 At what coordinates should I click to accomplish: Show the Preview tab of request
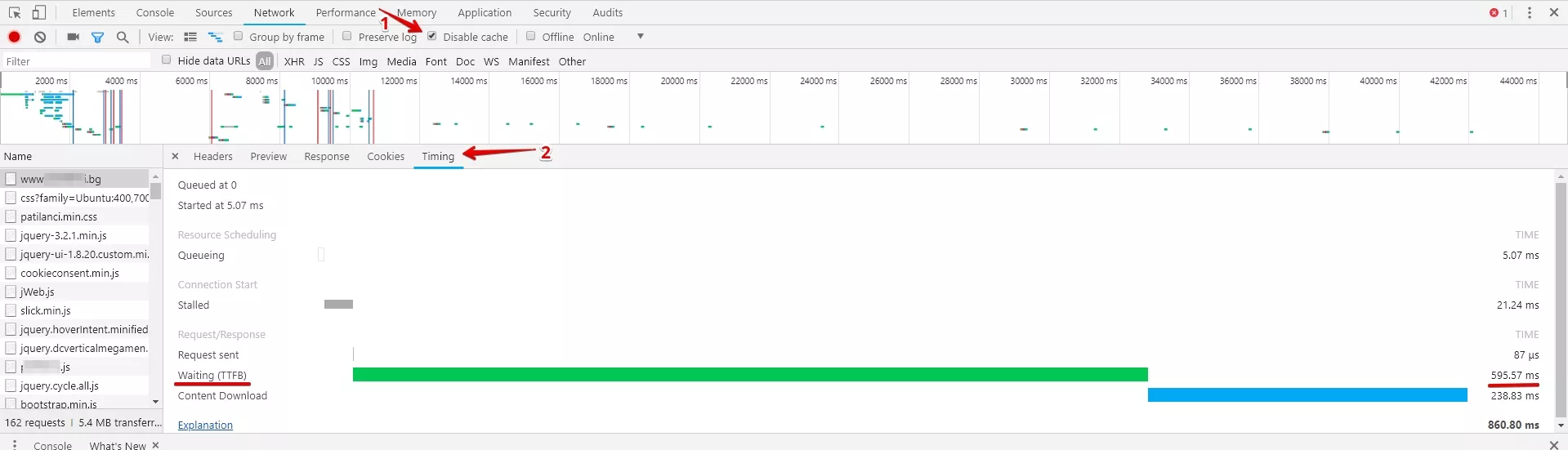click(269, 157)
